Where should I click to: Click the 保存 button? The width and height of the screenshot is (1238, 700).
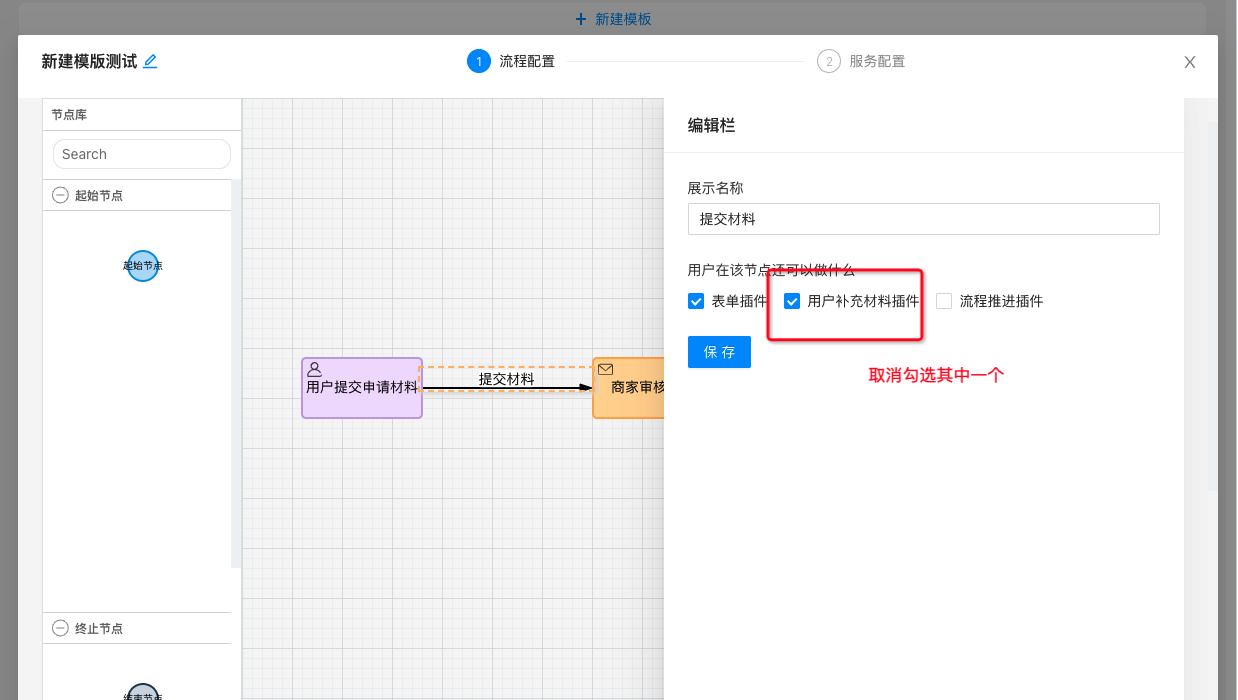click(x=719, y=352)
